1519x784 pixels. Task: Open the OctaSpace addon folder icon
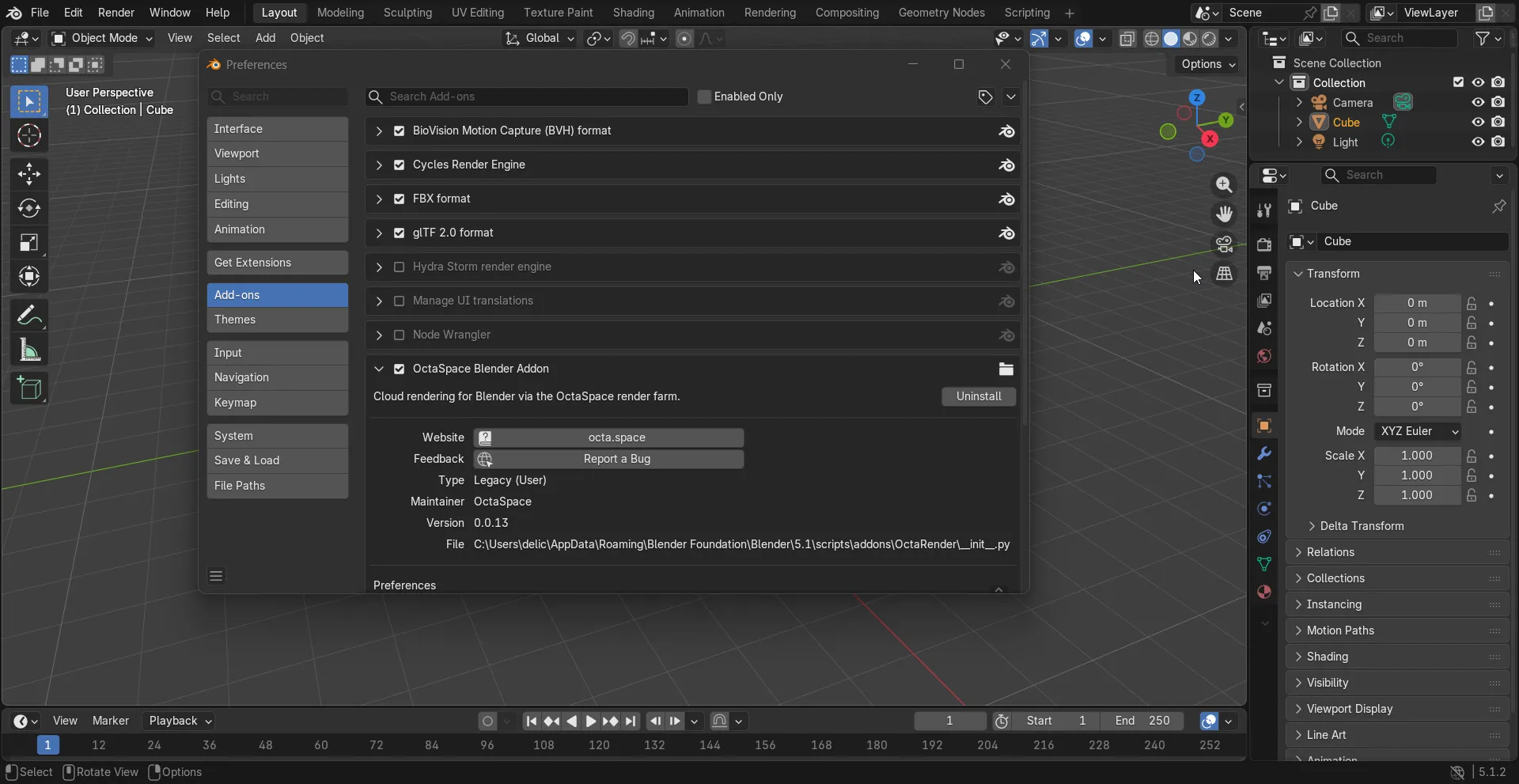pos(1006,369)
